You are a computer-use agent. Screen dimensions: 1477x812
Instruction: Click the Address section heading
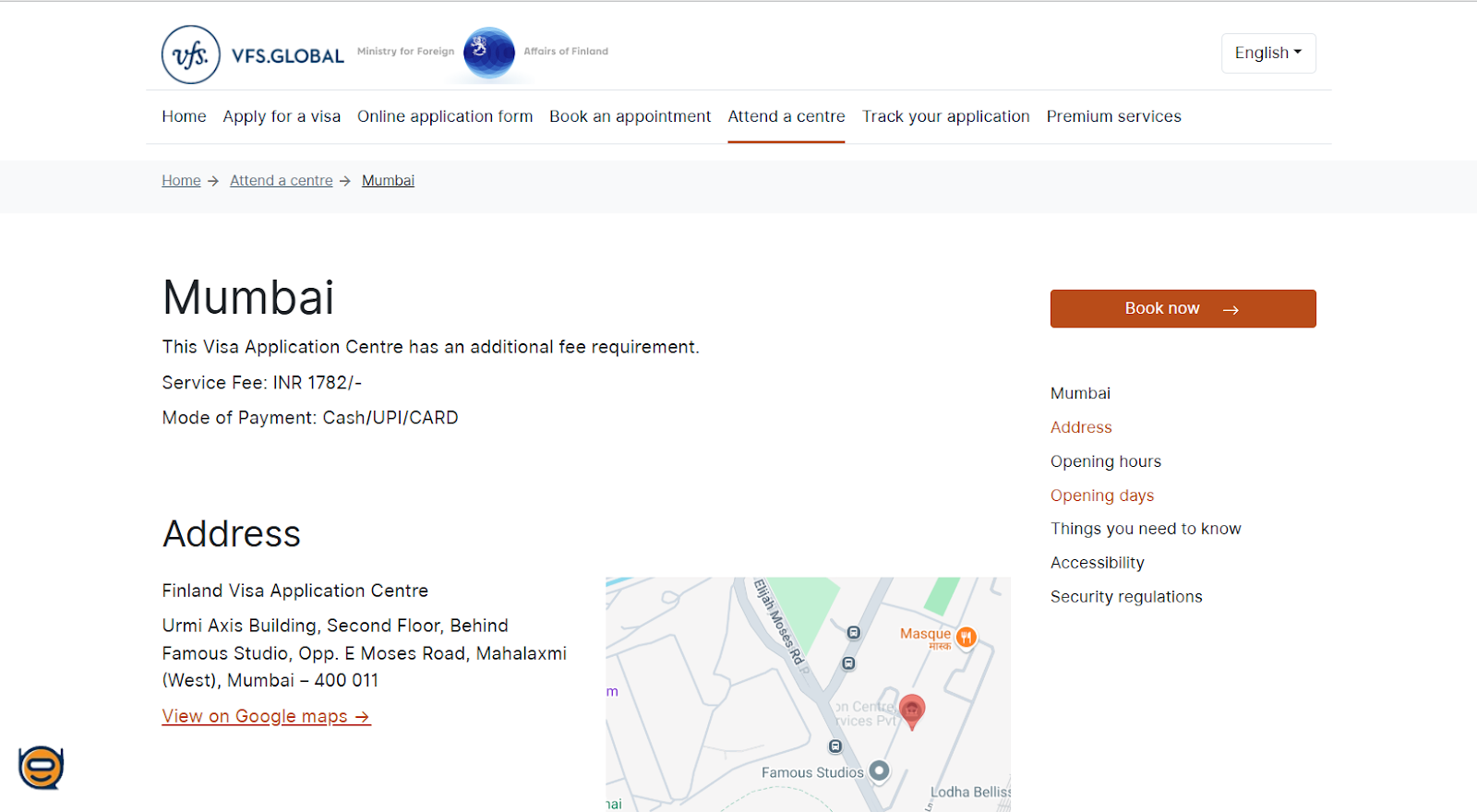(x=232, y=533)
